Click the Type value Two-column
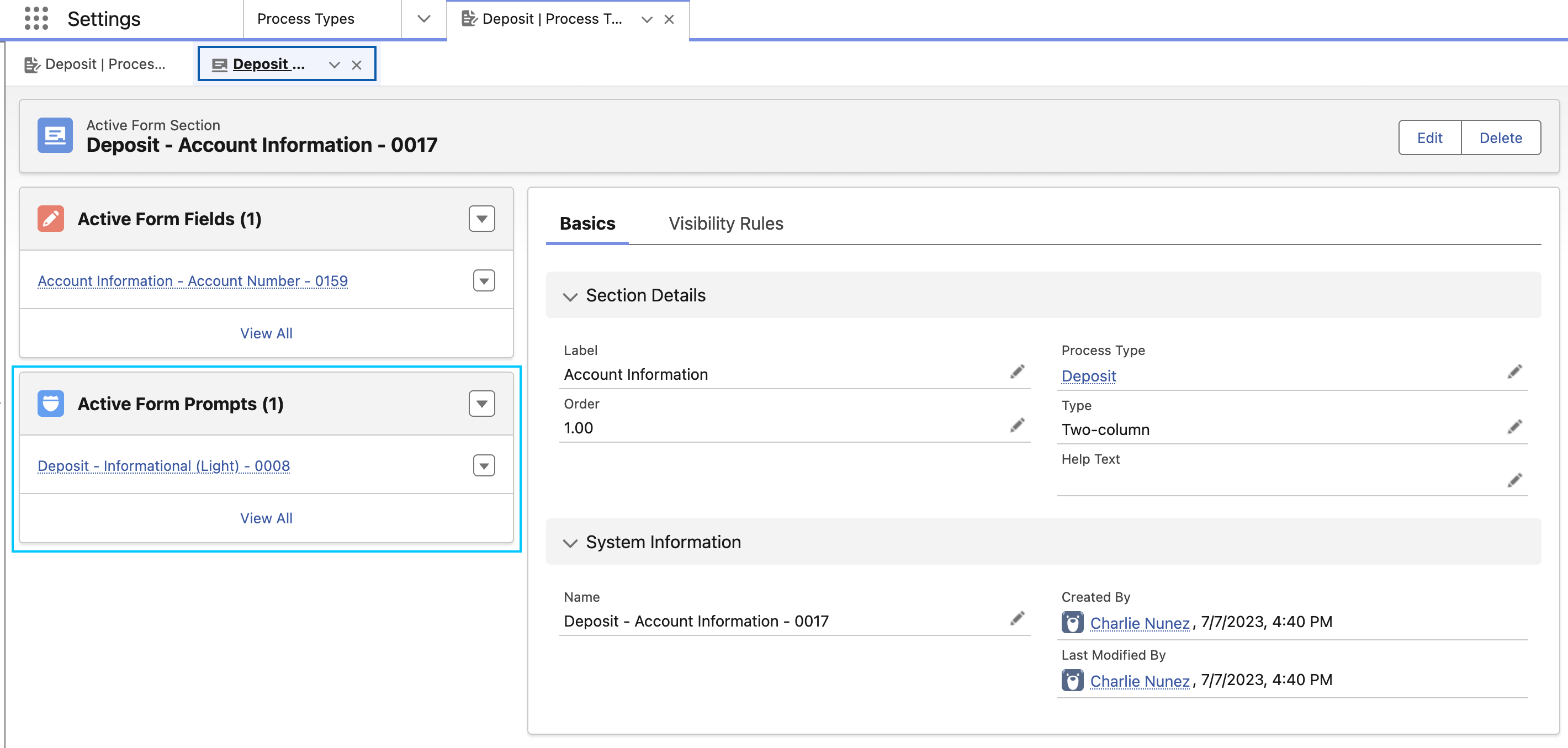 (1105, 429)
